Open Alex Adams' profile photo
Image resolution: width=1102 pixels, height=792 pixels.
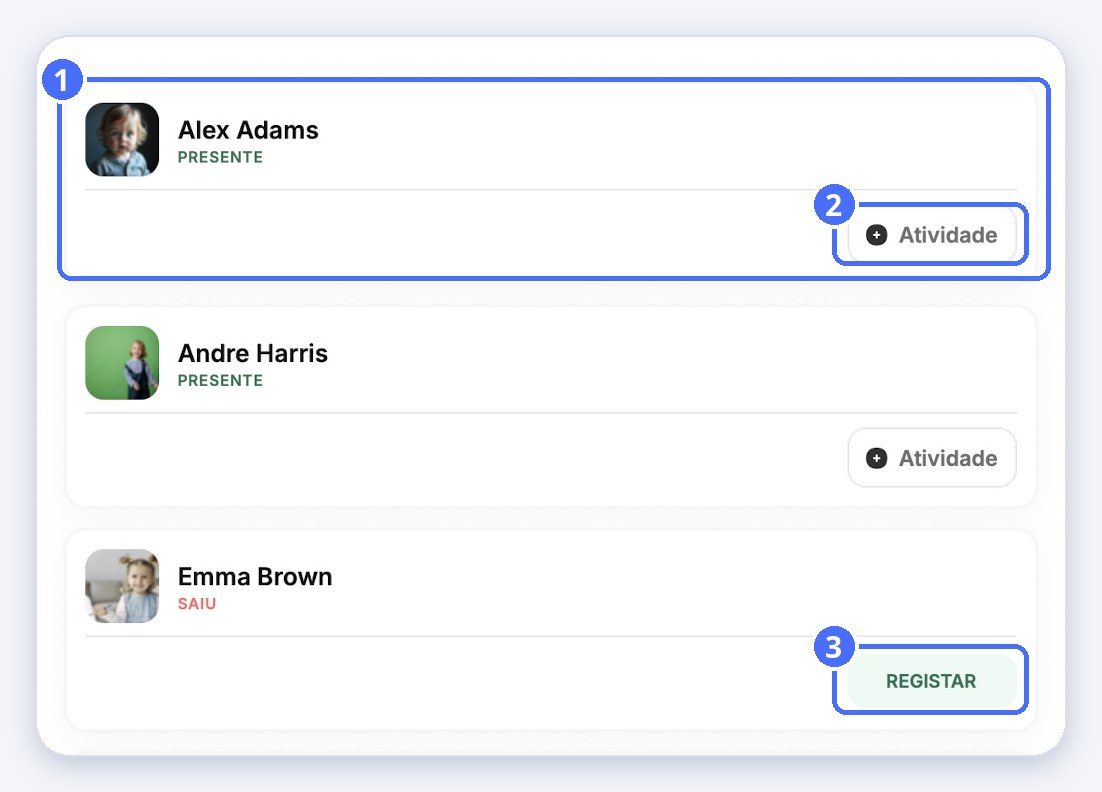[122, 140]
